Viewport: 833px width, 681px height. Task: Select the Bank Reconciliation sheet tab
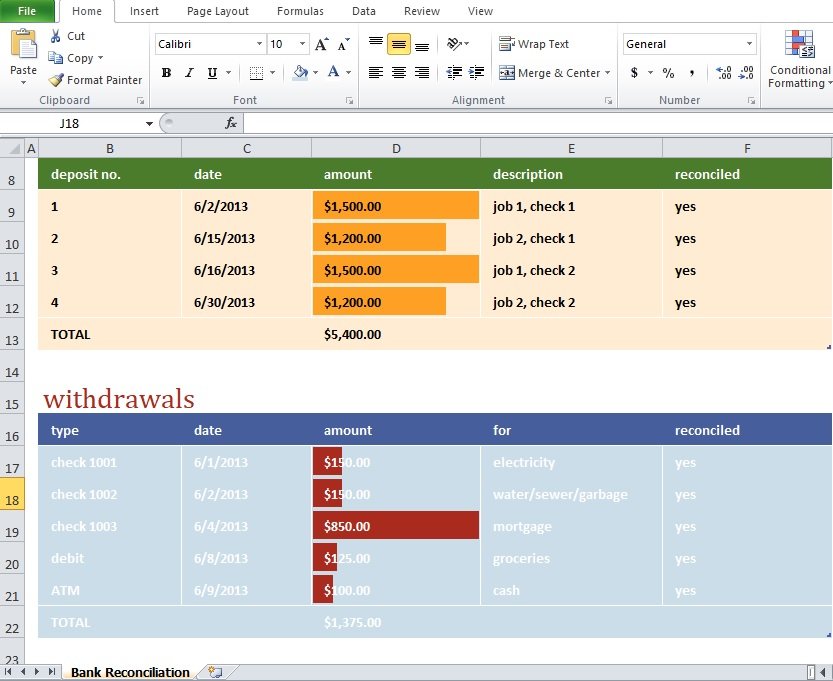coord(130,673)
